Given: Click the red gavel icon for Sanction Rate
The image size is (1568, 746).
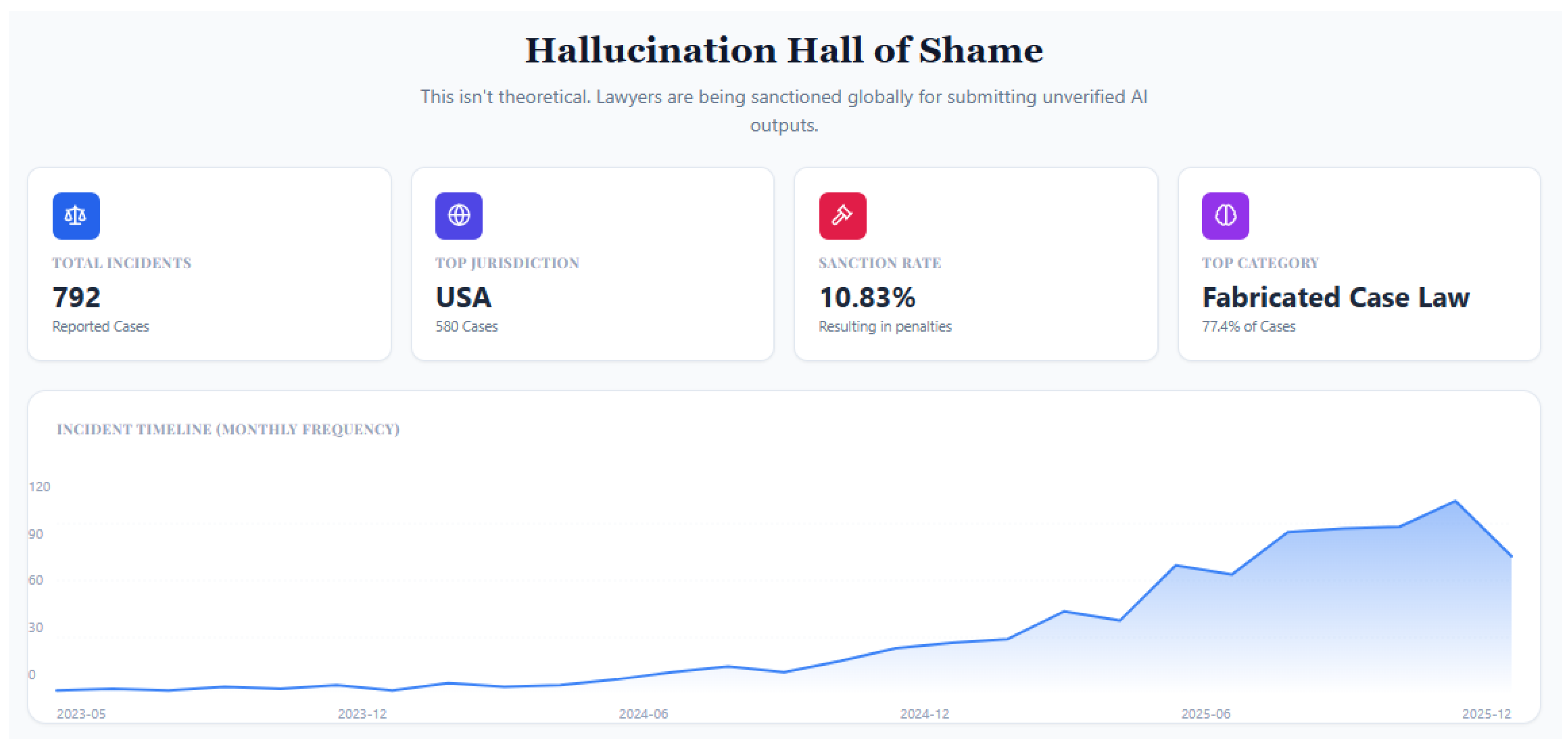Looking at the screenshot, I should coord(842,216).
